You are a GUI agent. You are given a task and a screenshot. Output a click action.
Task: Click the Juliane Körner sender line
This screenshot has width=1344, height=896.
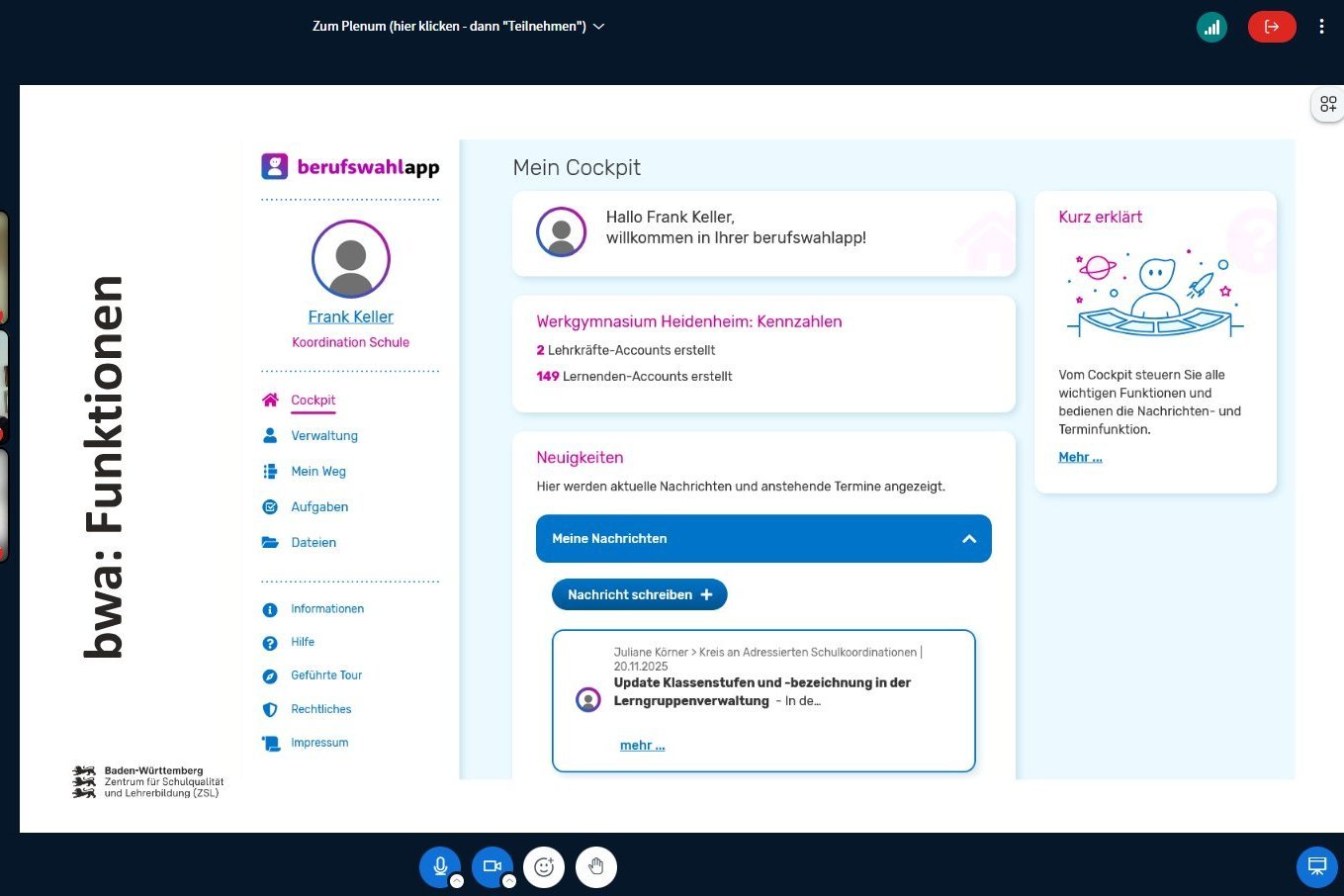coord(767,659)
